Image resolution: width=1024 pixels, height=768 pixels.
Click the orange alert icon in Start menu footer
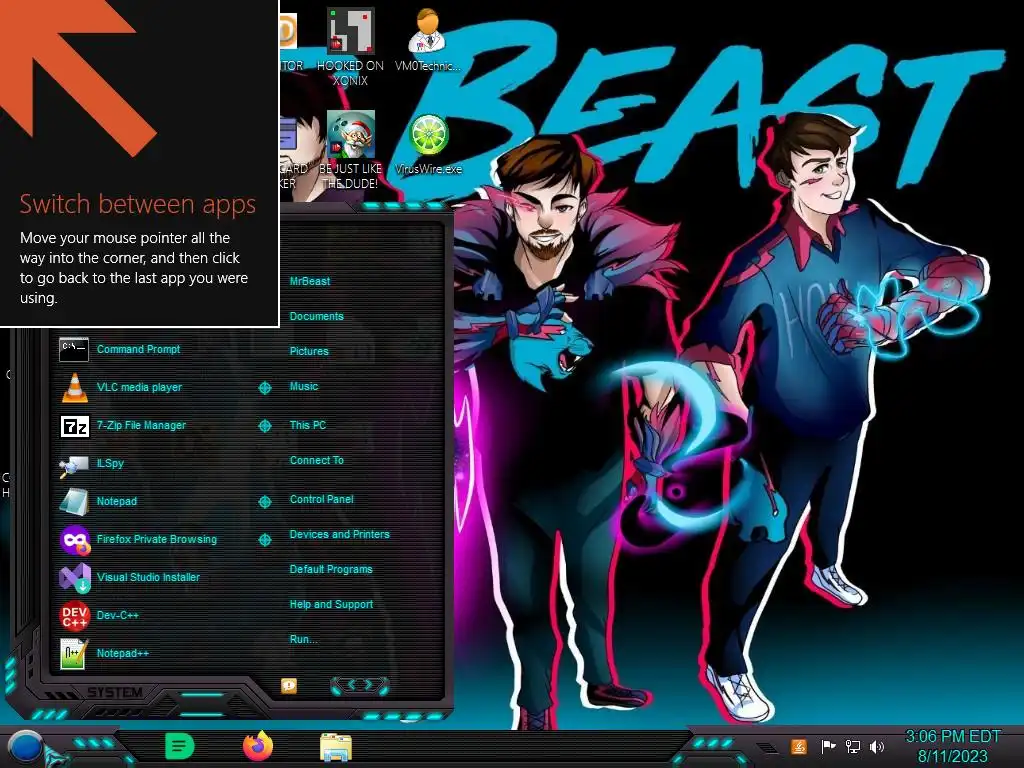pos(289,686)
